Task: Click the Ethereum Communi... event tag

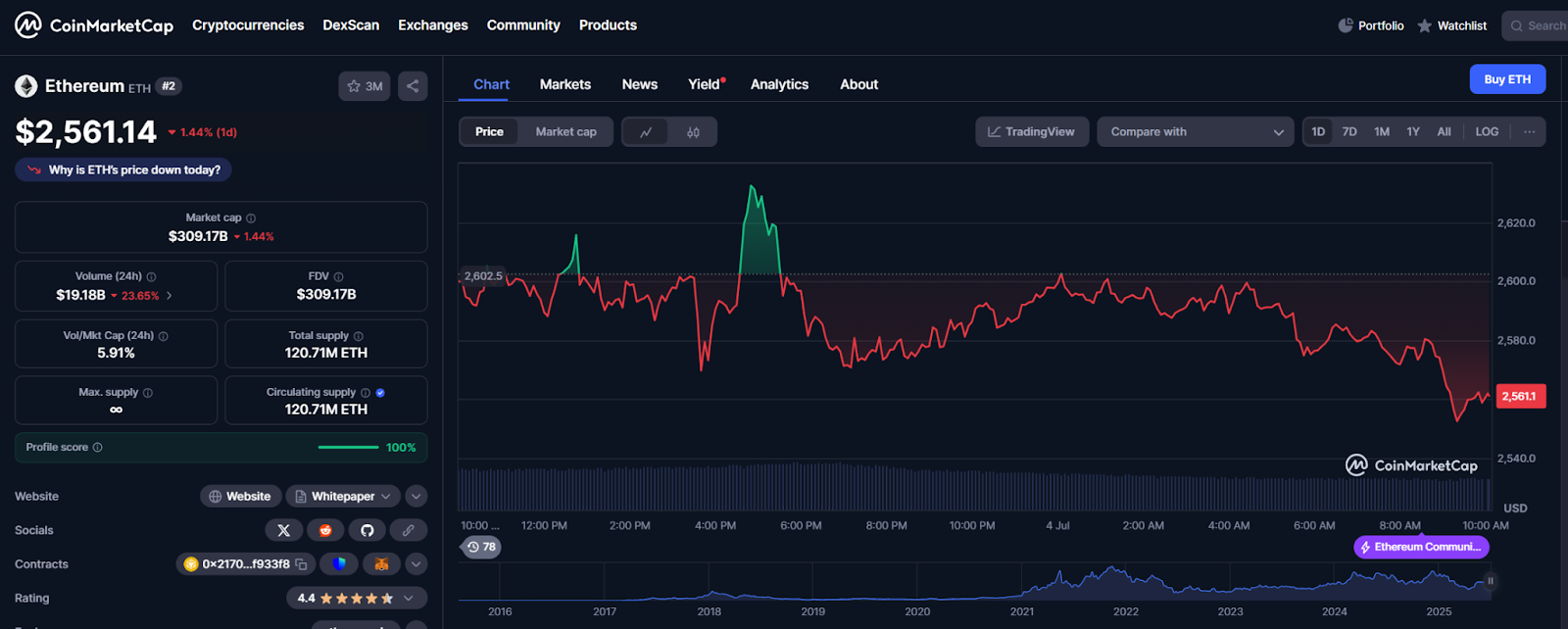Action: click(x=1421, y=548)
